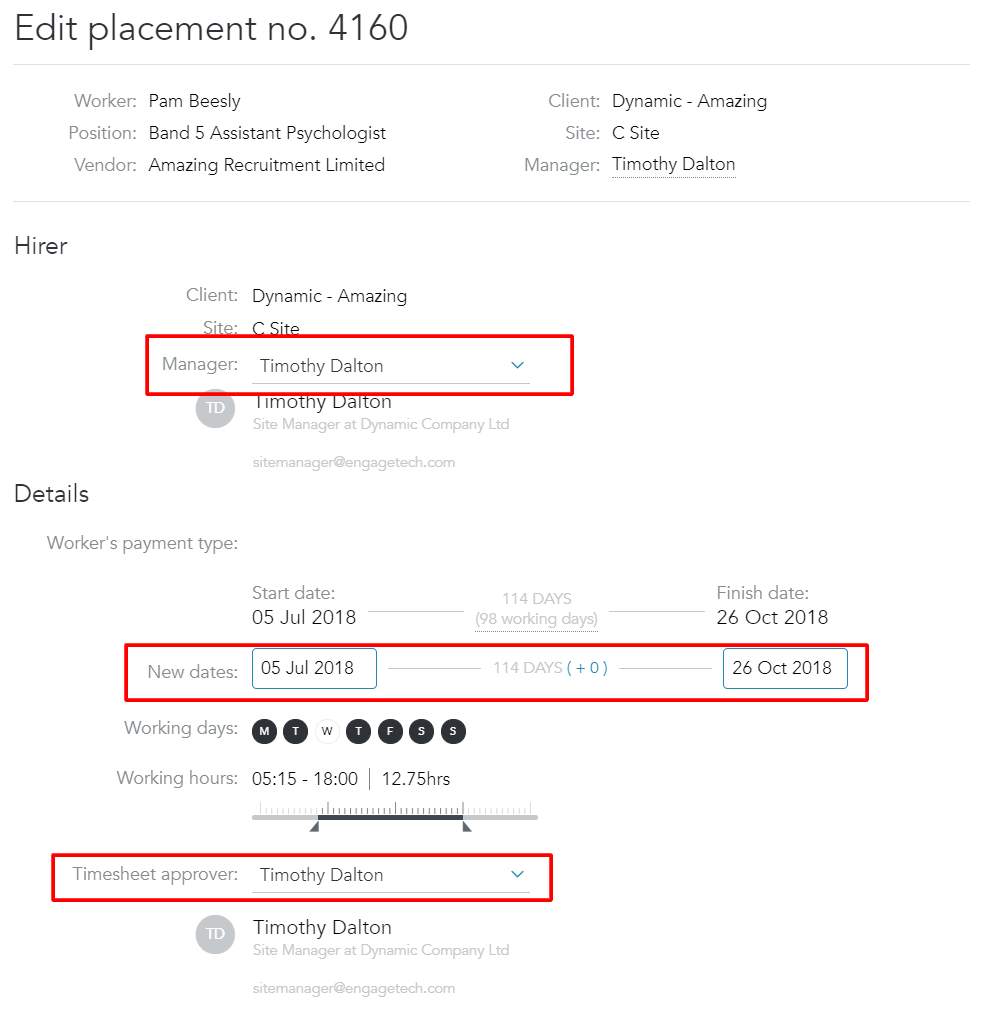The width and height of the screenshot is (985, 1034).
Task: Click the working hours start slider handle
Action: (314, 826)
